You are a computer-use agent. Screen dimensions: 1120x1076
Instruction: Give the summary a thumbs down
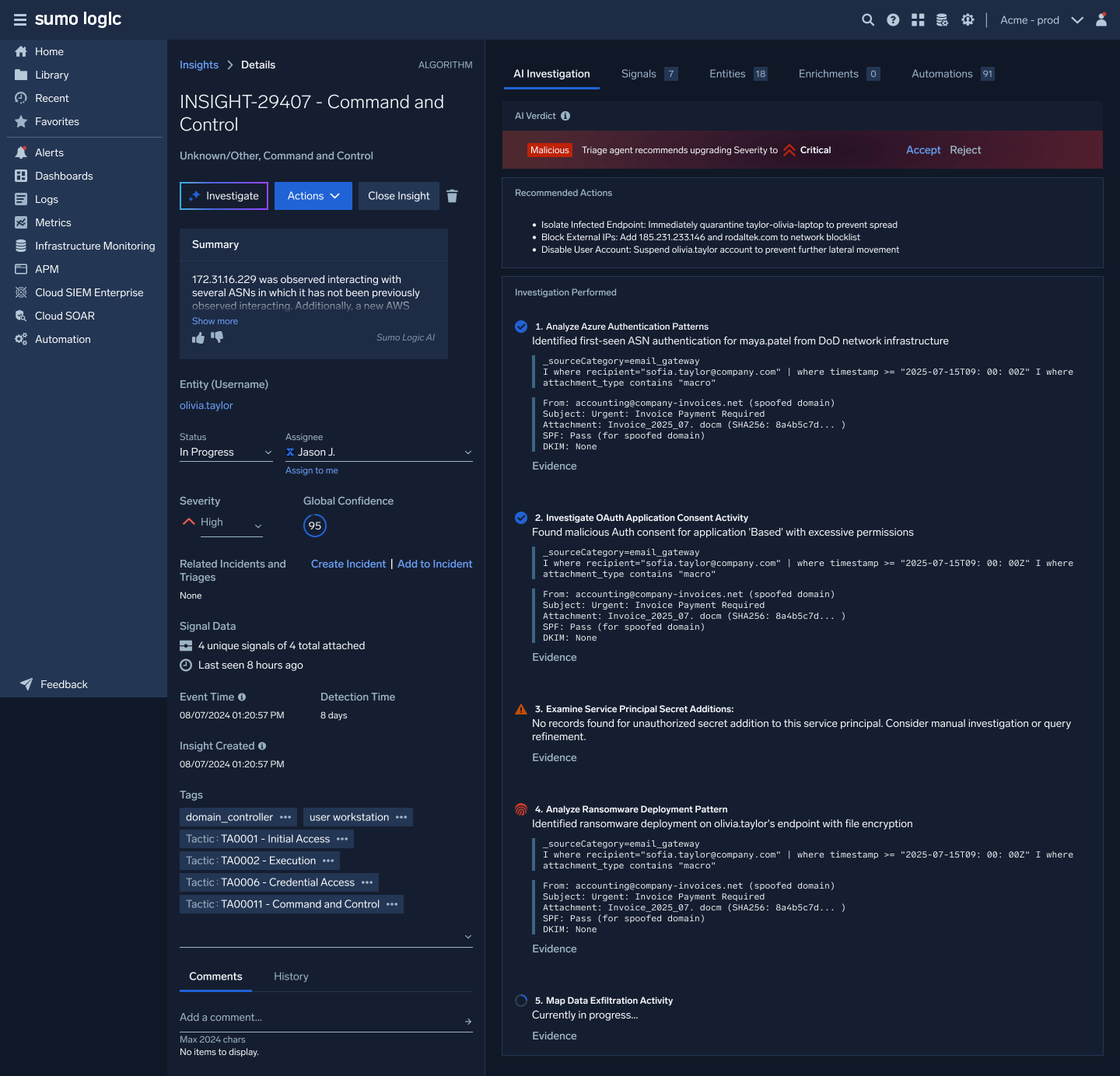click(217, 337)
